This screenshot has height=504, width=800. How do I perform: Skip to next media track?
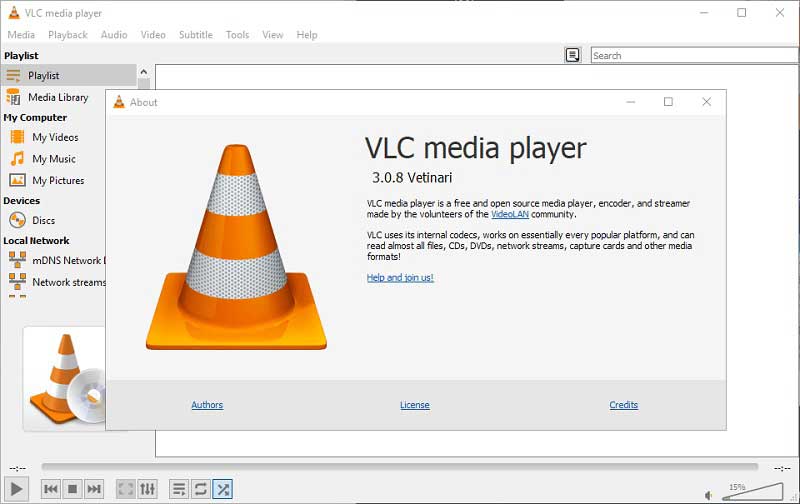(x=94, y=489)
